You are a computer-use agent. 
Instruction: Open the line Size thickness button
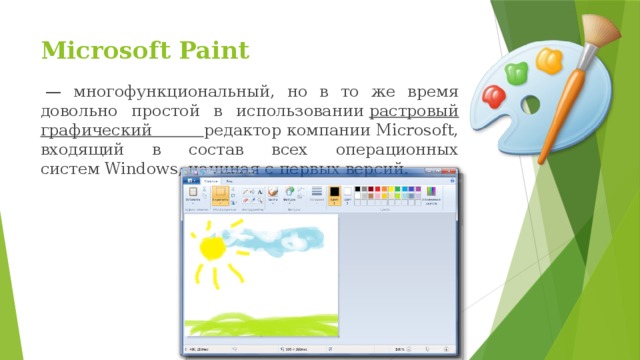coord(317,194)
